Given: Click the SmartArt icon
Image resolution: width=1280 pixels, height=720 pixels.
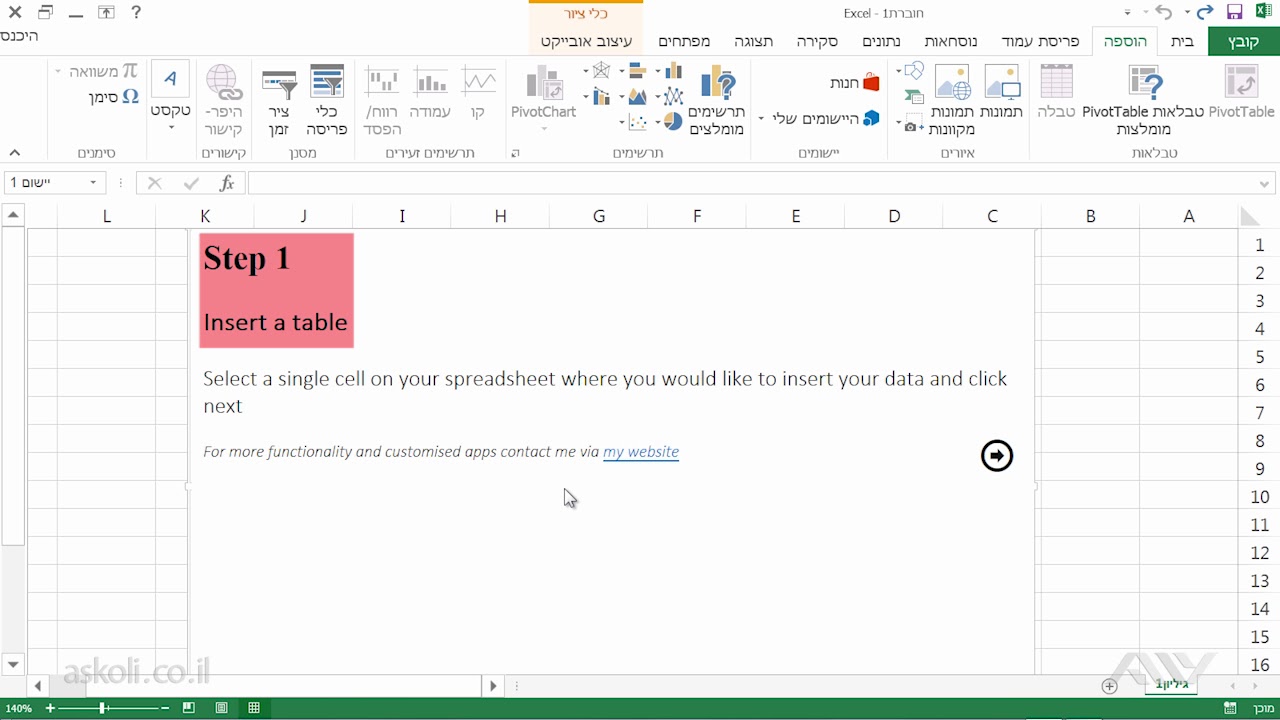Looking at the screenshot, I should pyautogui.click(x=913, y=97).
